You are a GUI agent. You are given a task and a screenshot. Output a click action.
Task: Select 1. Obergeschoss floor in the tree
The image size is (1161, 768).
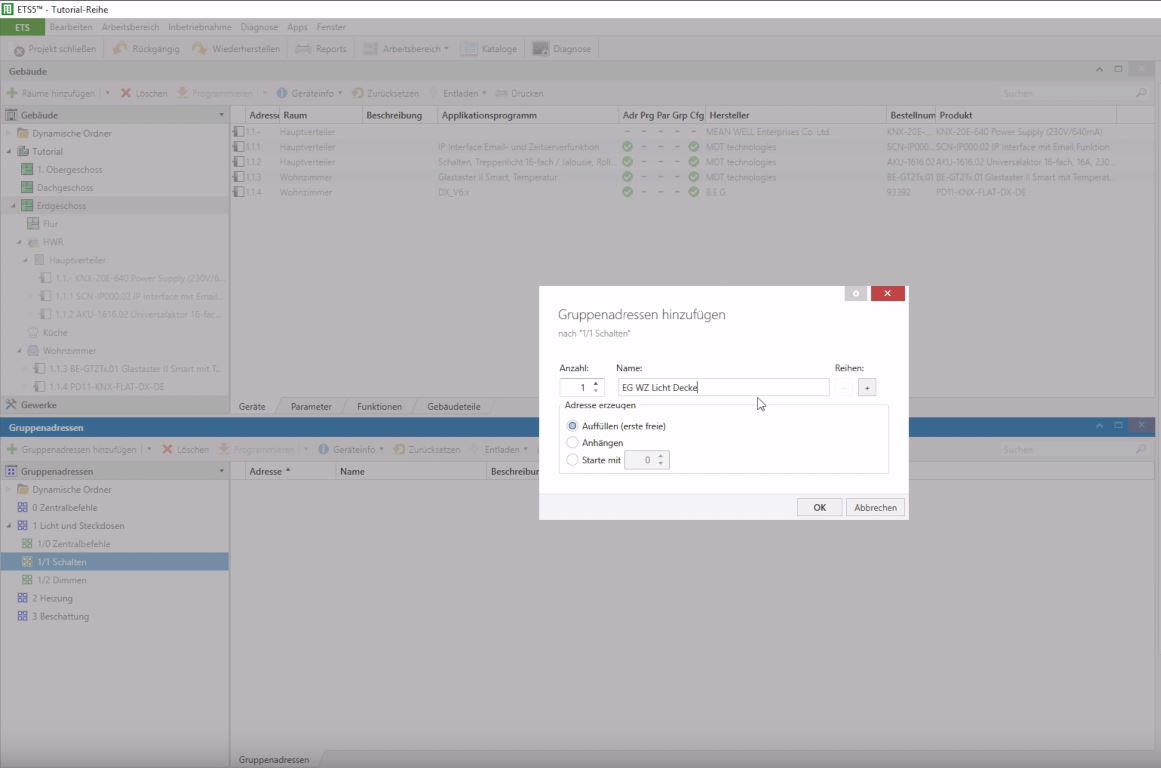69,170
